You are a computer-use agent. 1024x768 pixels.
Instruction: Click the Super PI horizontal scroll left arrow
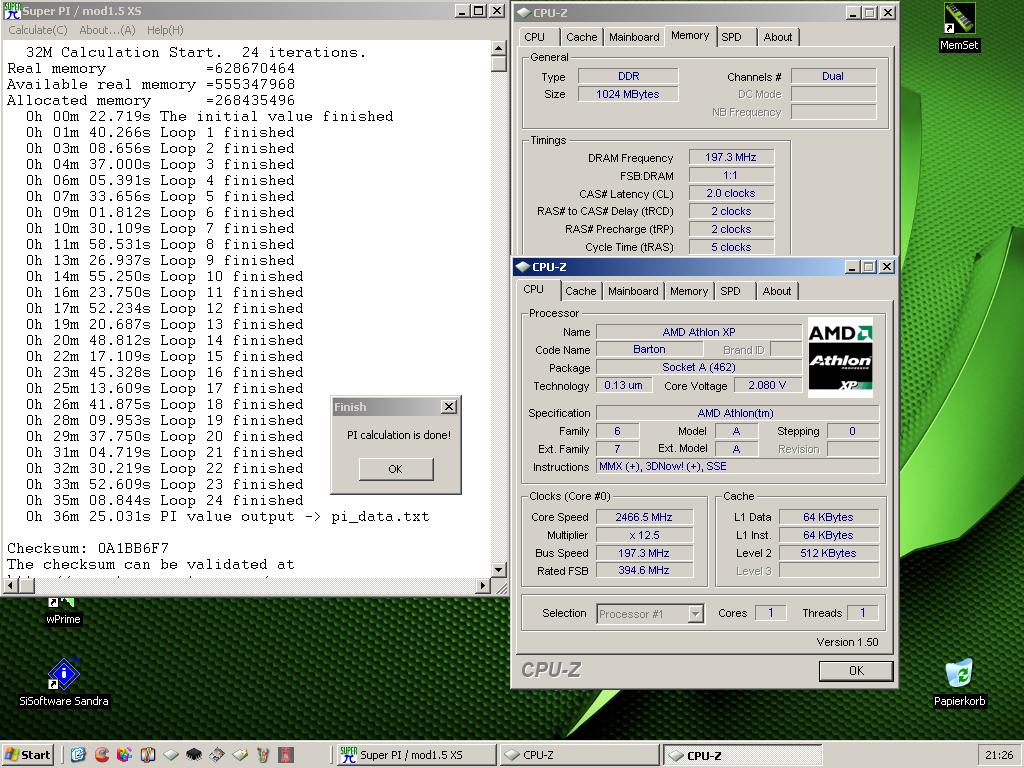(10, 585)
